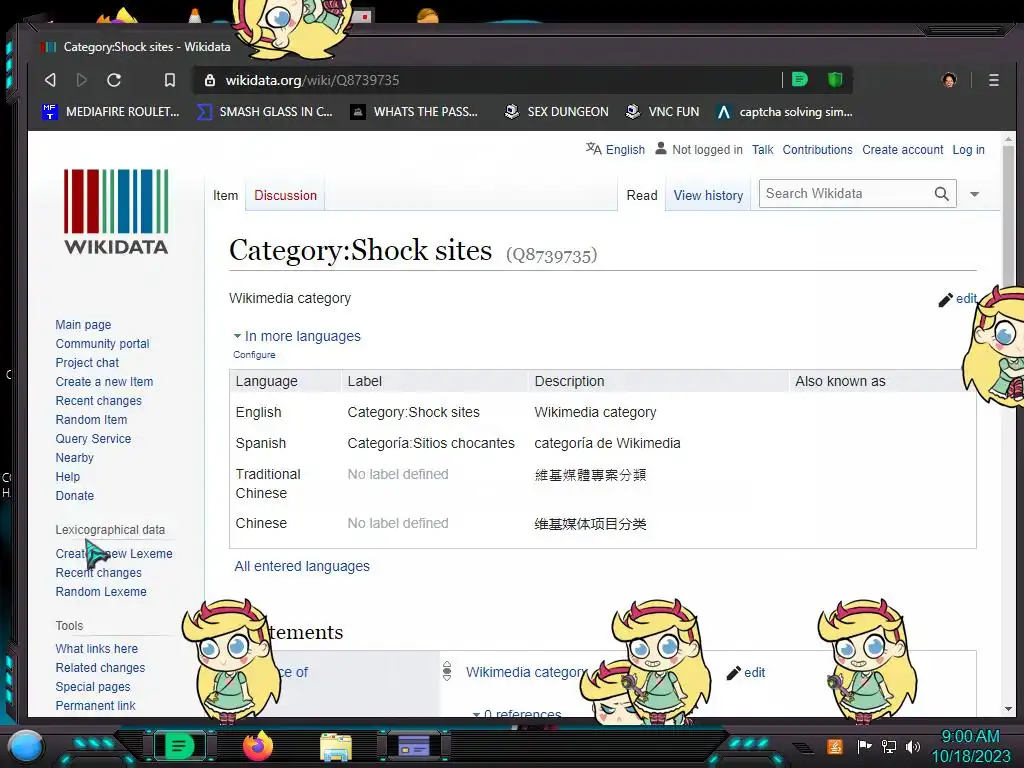
Task: Select the Read tab
Action: (x=642, y=195)
